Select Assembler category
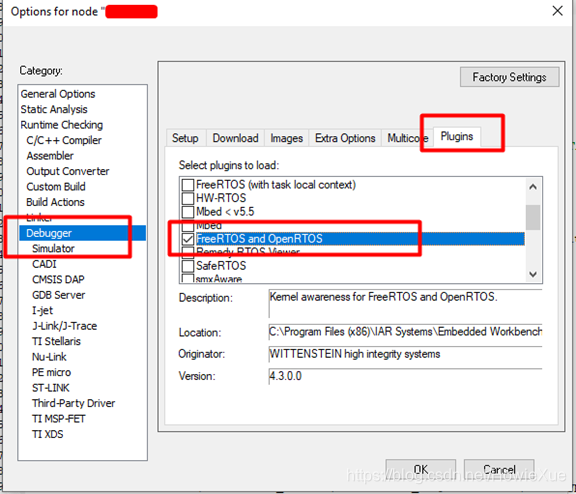This screenshot has width=576, height=494. tap(50, 156)
